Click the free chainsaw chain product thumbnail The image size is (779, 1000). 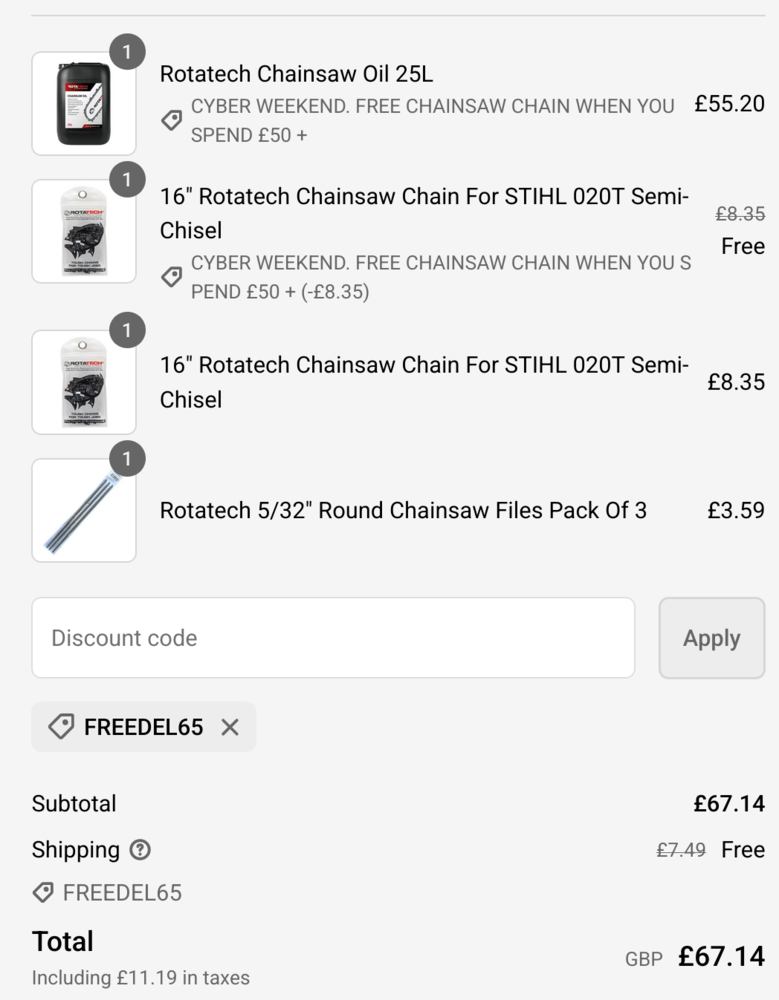[84, 231]
